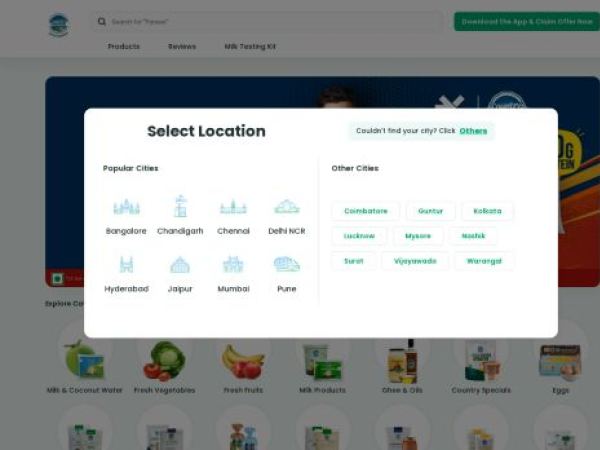Click the search magnifier icon
This screenshot has width=600, height=450.
[x=101, y=21]
